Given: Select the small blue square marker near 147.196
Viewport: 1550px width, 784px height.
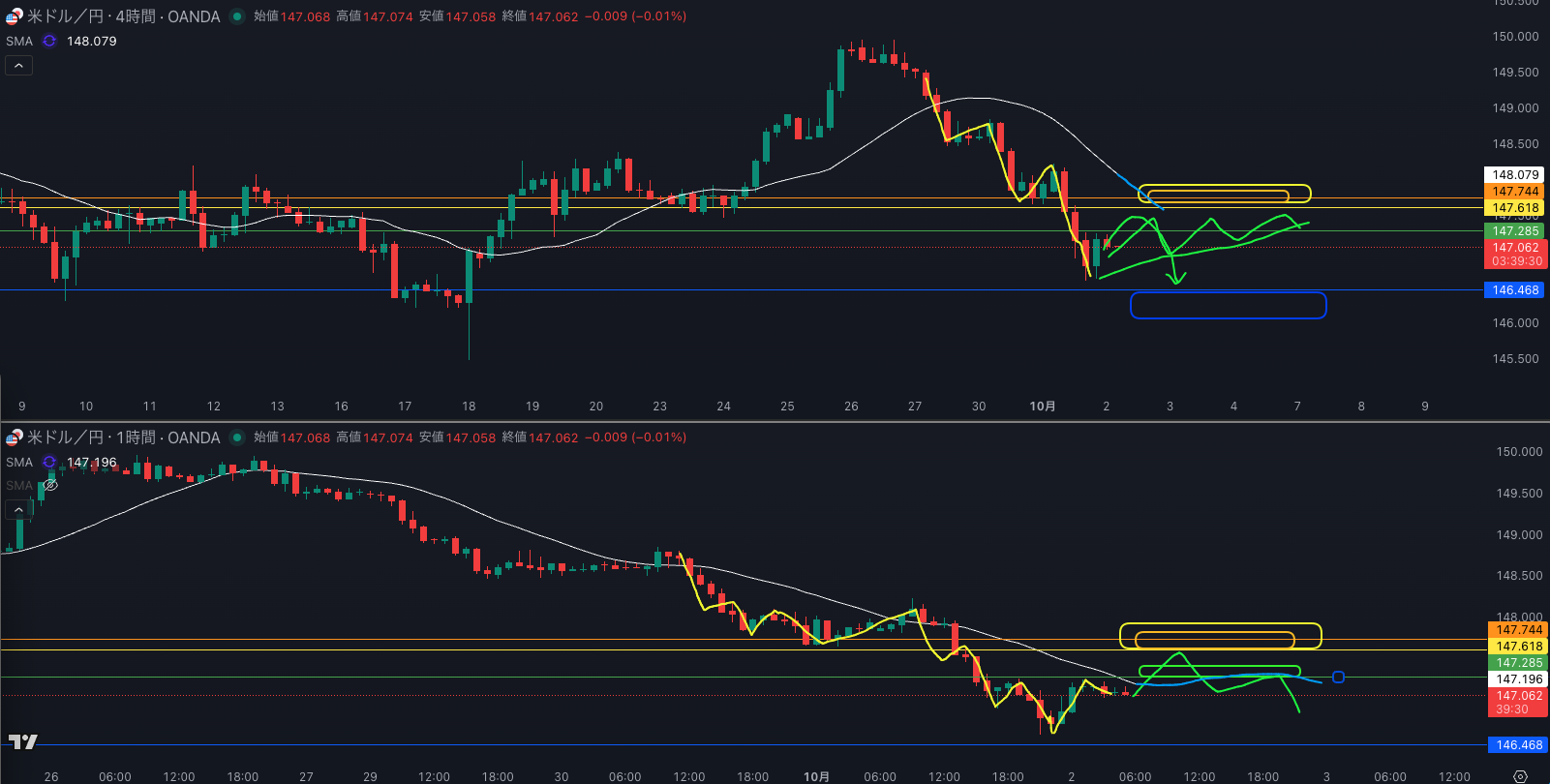Looking at the screenshot, I should pos(1338,678).
